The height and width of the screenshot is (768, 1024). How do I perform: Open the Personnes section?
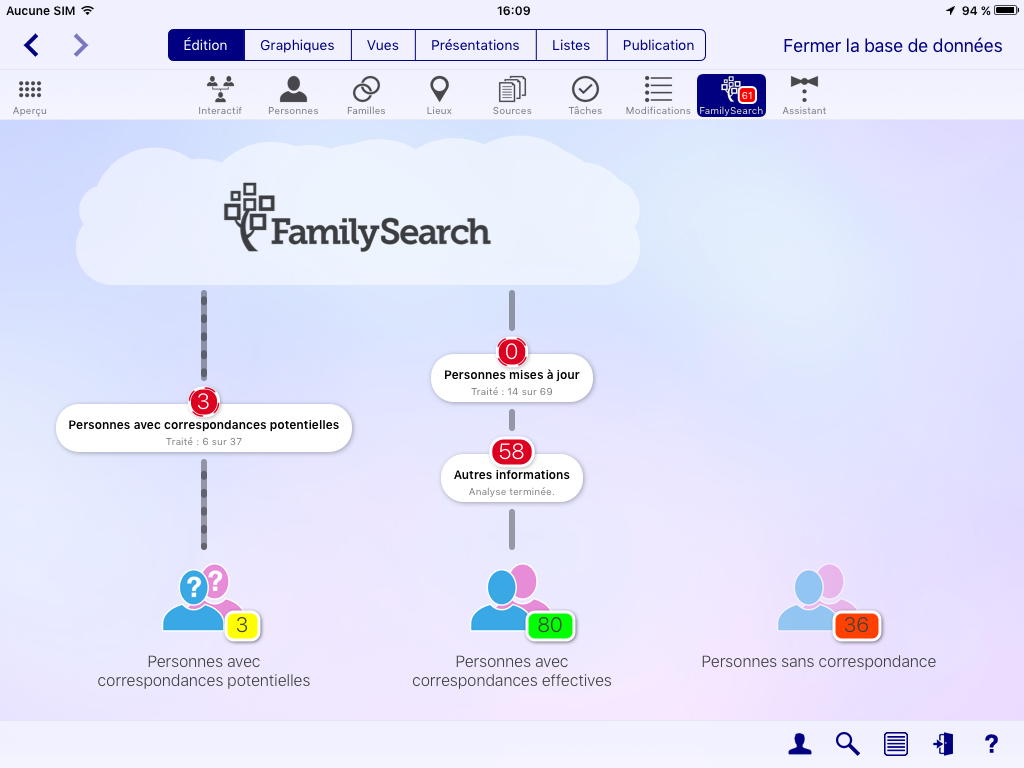293,95
